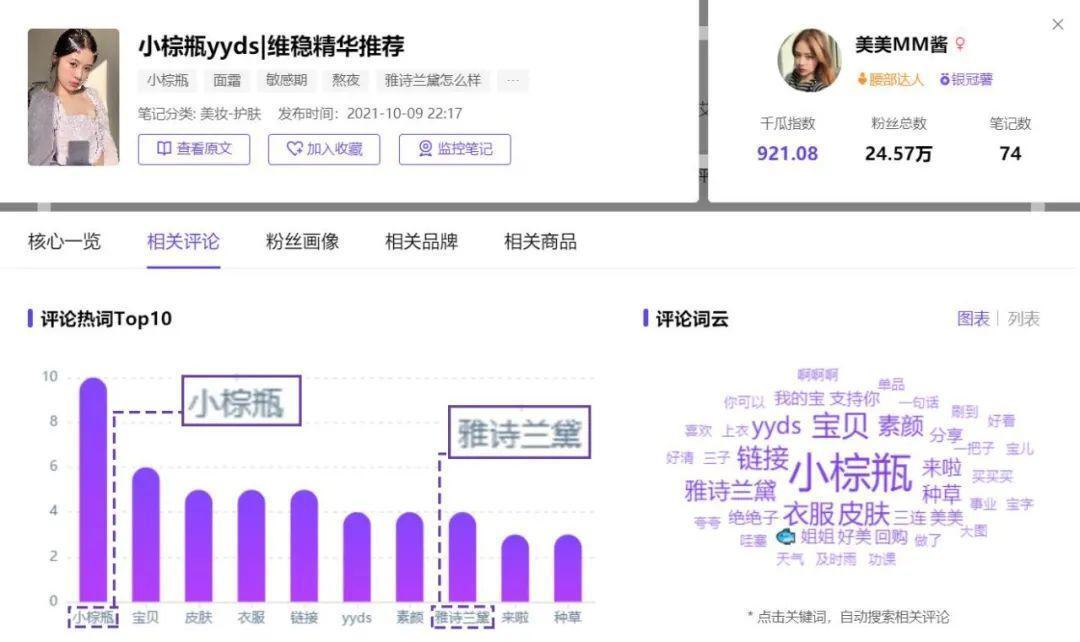Screen dimensions: 1080x642
Task: Click the heart icon in 加入收藏
Action: [x=294, y=149]
